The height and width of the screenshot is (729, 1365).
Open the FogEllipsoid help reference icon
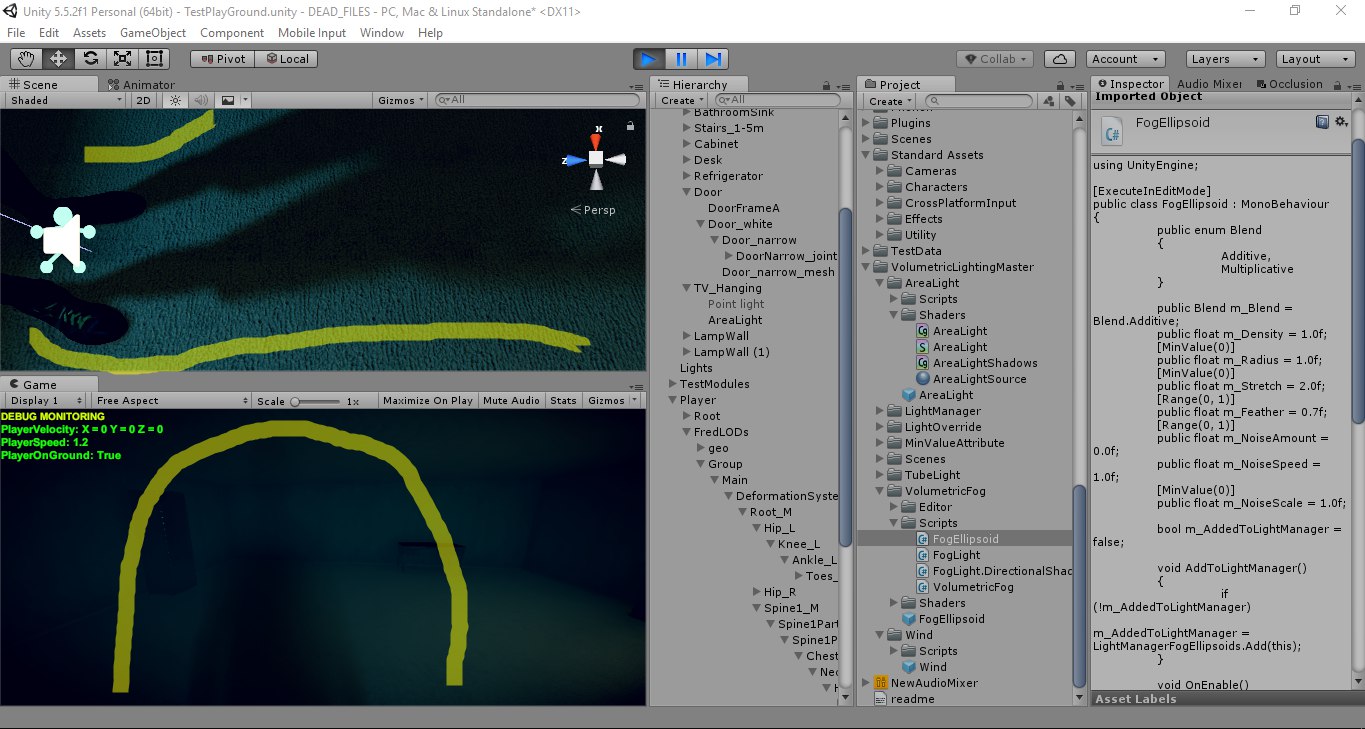pyautogui.click(x=1322, y=122)
